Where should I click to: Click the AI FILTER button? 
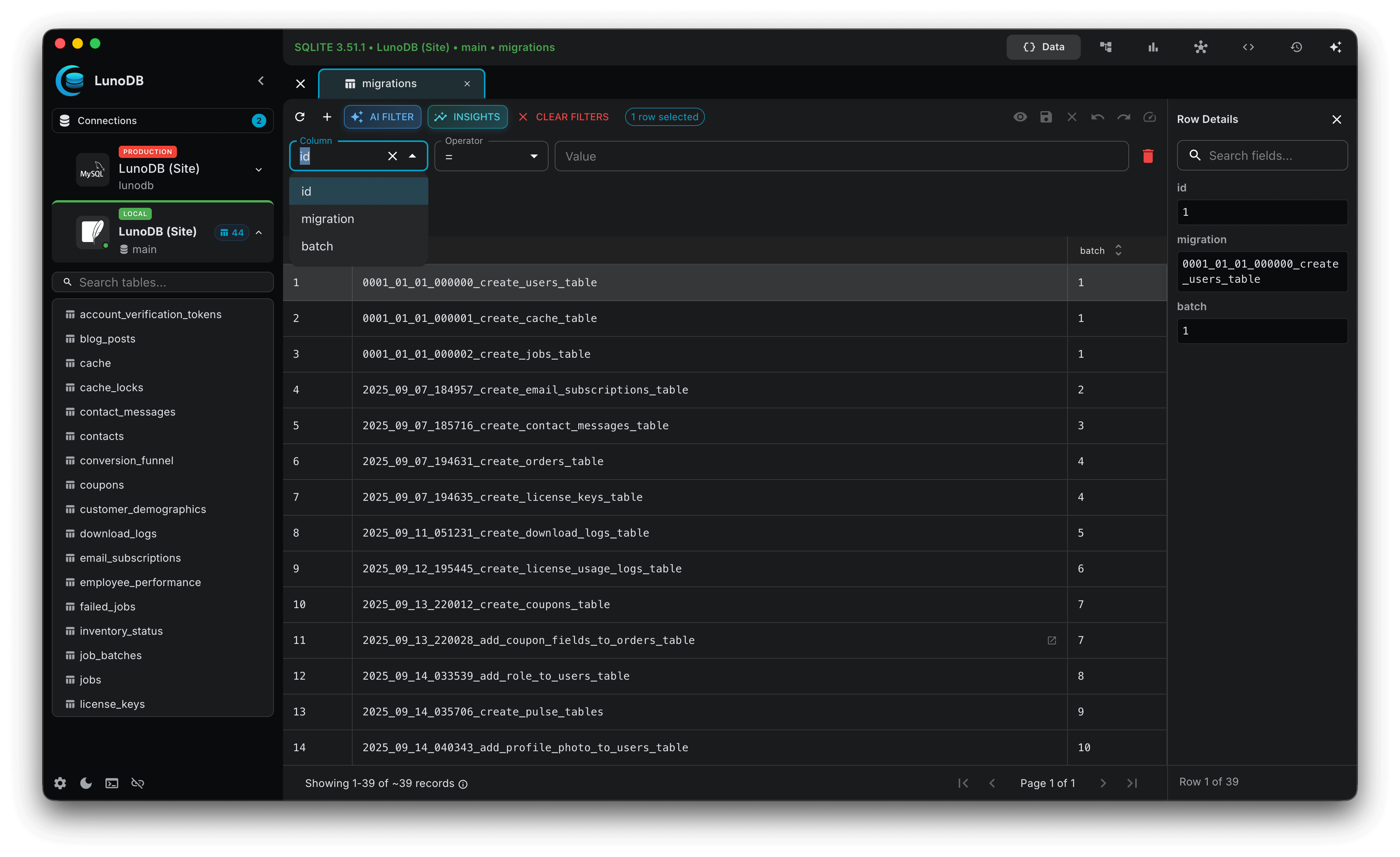pos(382,116)
